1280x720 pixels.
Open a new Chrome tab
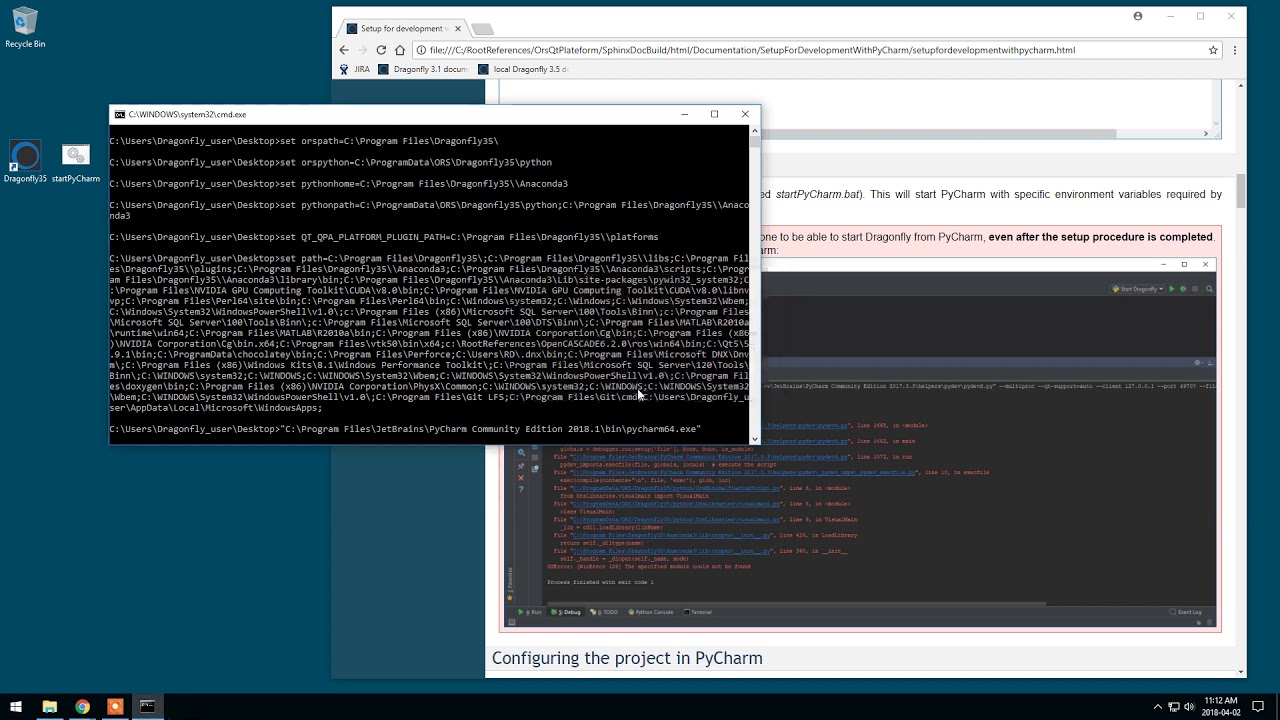click(x=482, y=29)
